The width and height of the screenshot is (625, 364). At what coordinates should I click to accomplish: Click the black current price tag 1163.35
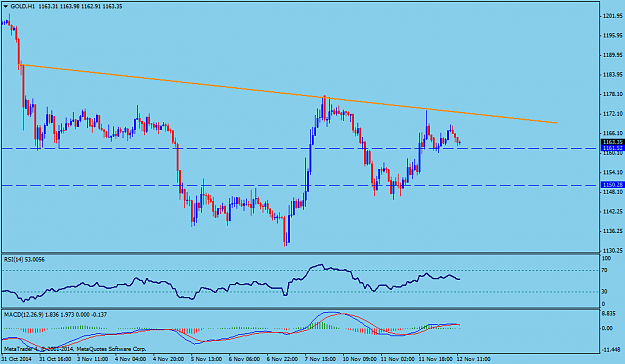[x=612, y=142]
